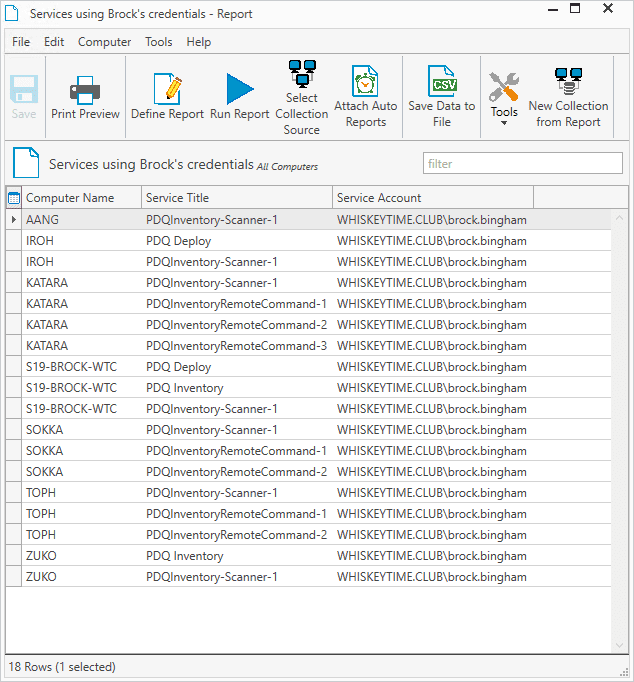Click the report document icon beside title
This screenshot has width=634, height=682.
(x=26, y=163)
